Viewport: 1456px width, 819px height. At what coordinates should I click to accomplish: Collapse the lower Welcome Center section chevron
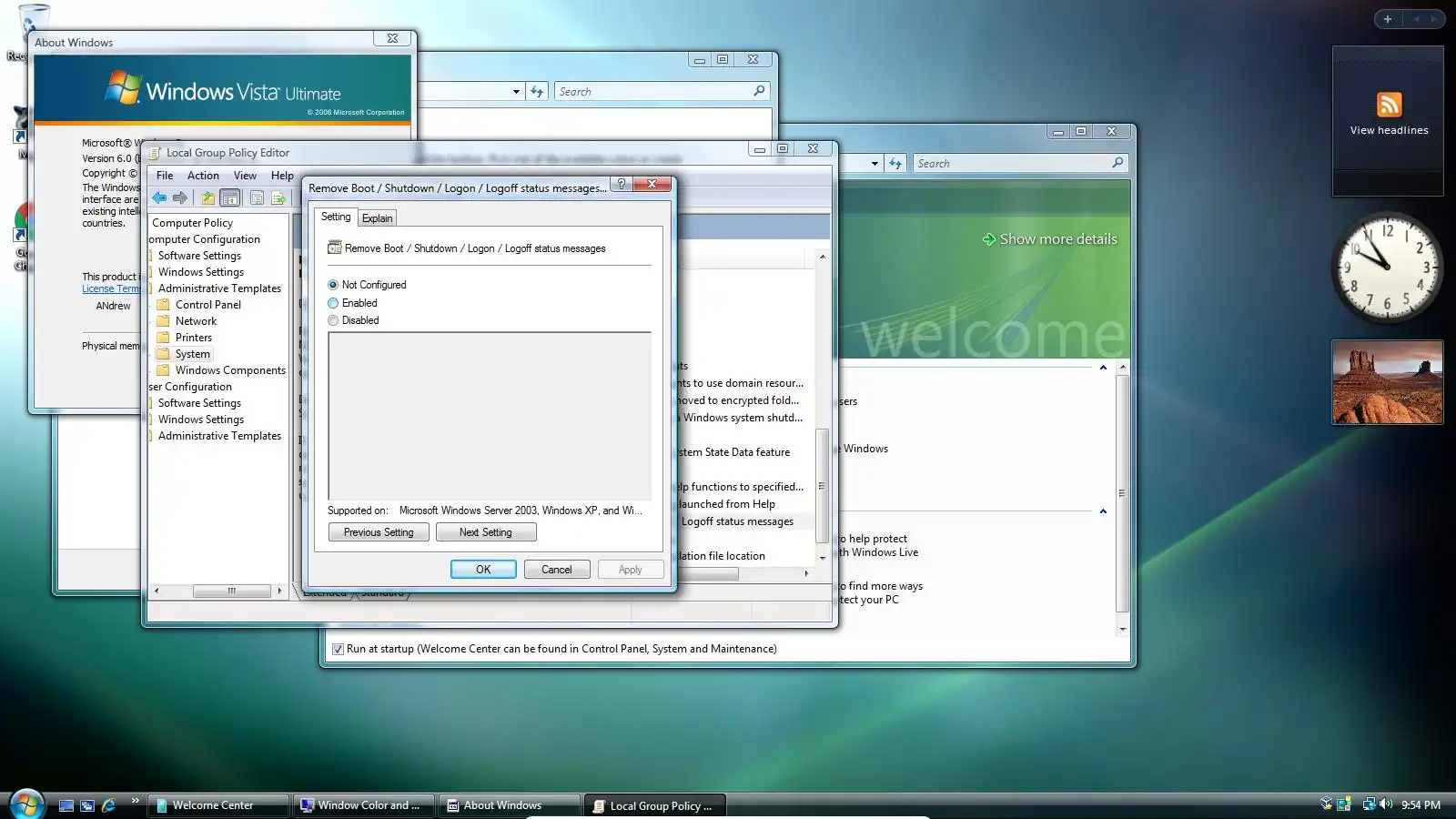[1103, 511]
